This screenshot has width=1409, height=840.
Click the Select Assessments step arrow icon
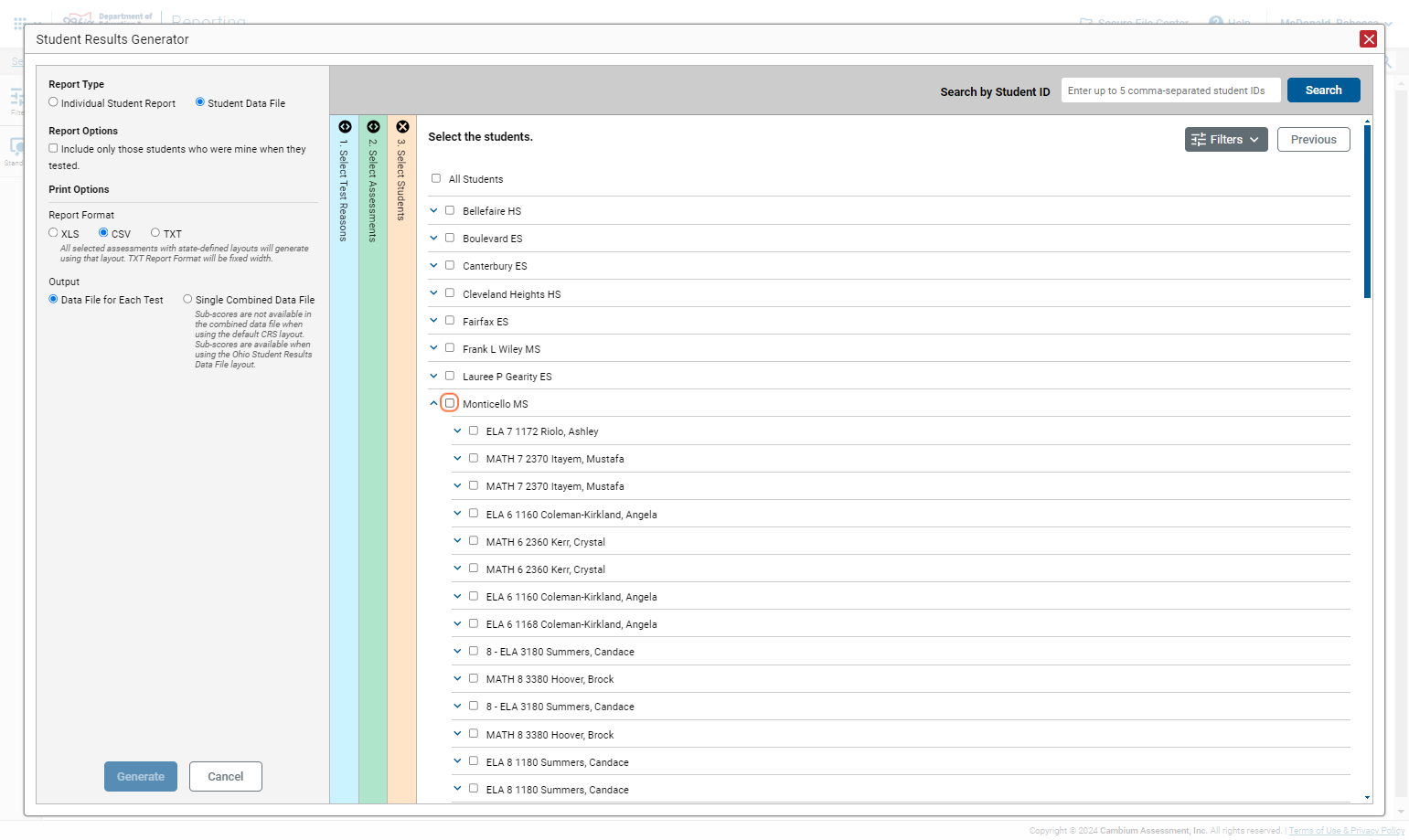(373, 127)
